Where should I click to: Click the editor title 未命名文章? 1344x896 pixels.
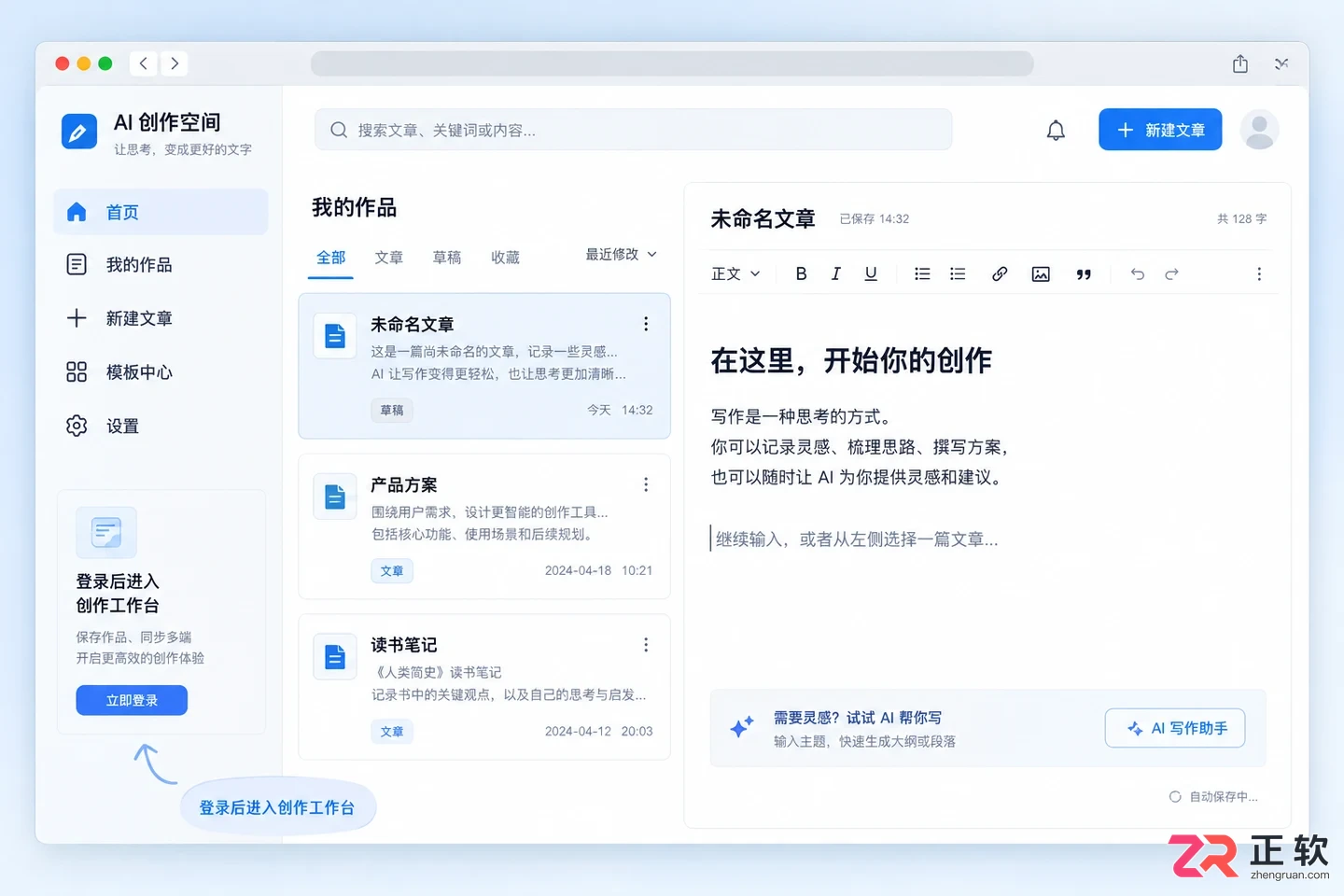763,219
